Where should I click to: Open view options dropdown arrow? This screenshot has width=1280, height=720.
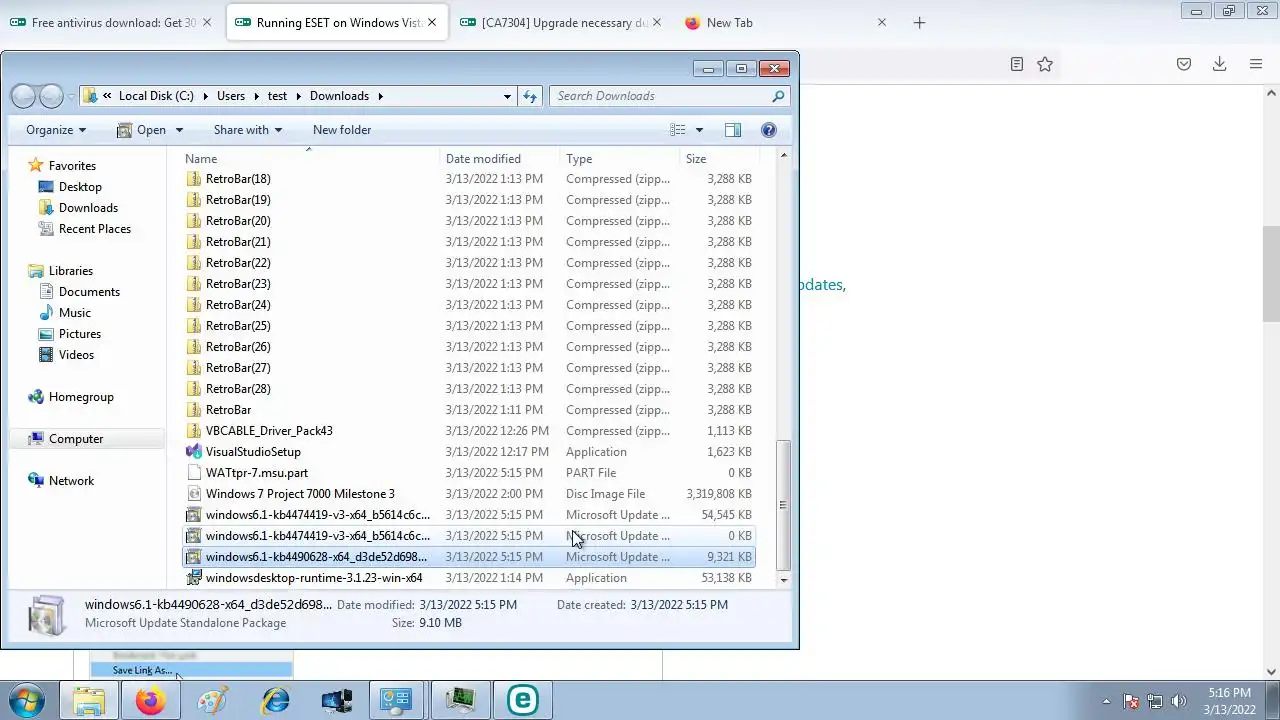pos(699,130)
